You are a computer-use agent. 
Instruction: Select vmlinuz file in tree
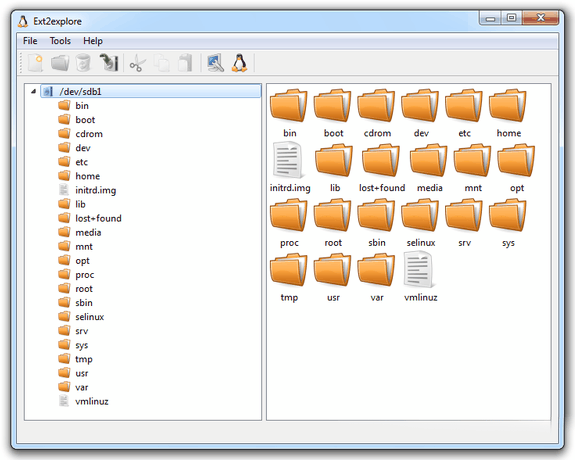coord(83,401)
